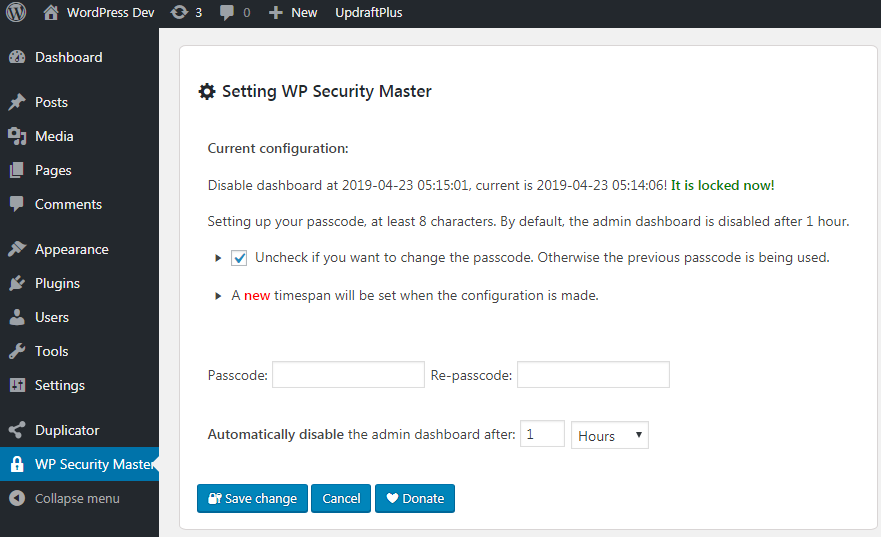Click the Cancel button
The image size is (881, 537).
341,498
